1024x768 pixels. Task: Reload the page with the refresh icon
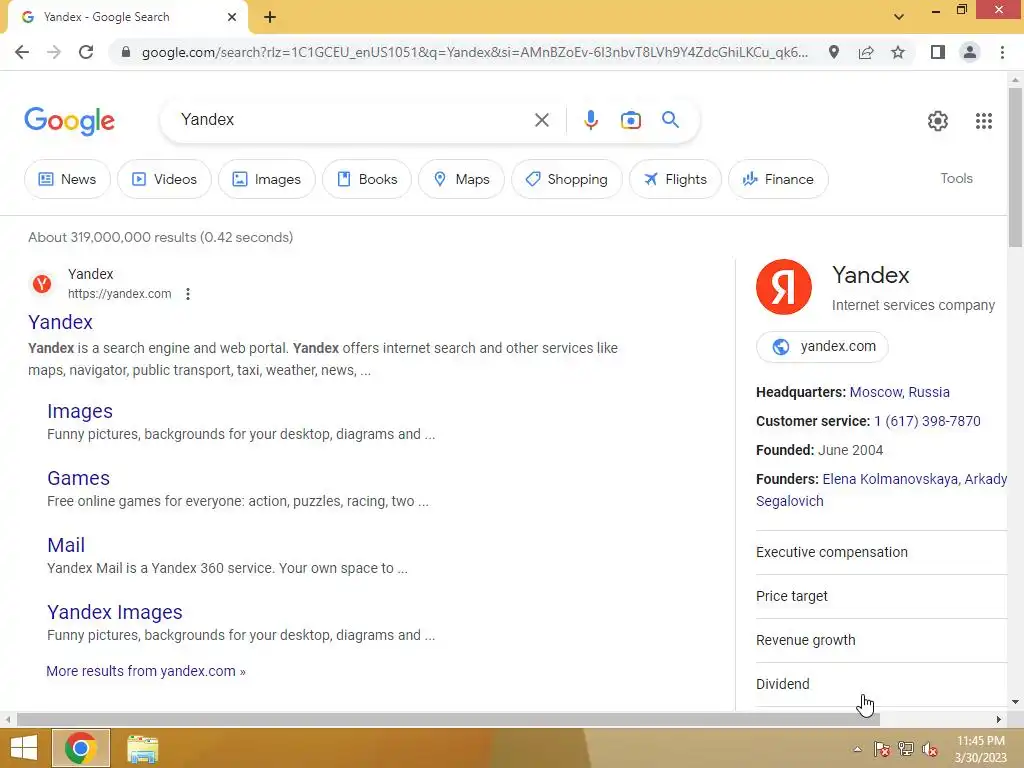[x=86, y=52]
